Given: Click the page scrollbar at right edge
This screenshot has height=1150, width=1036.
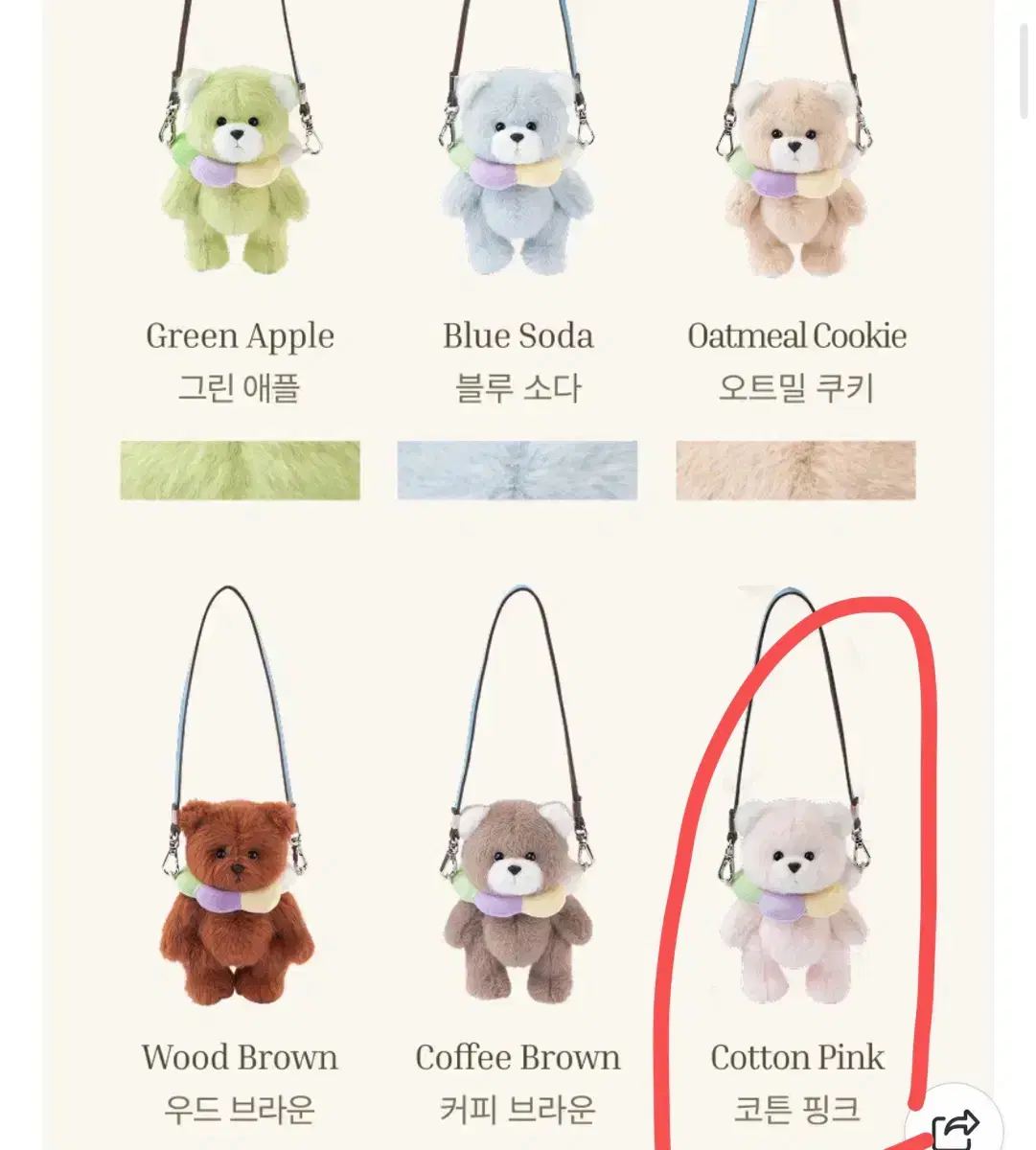Looking at the screenshot, I should click(x=1023, y=59).
